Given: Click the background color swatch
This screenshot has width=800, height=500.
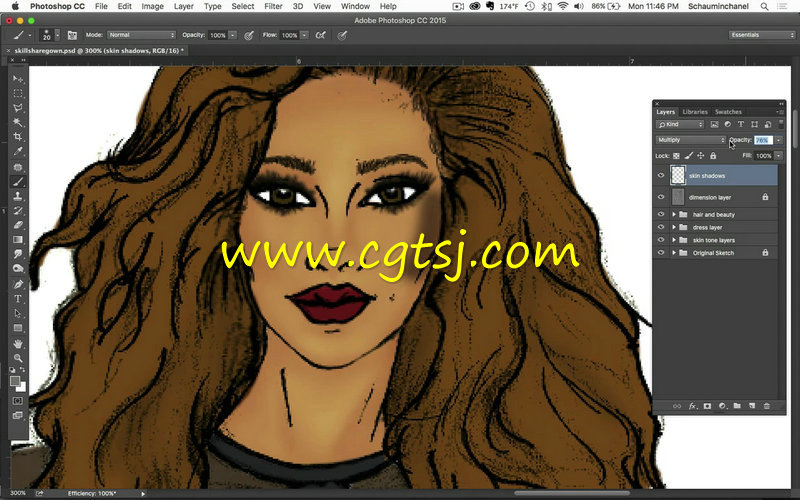Looking at the screenshot, I should pyautogui.click(x=21, y=387).
